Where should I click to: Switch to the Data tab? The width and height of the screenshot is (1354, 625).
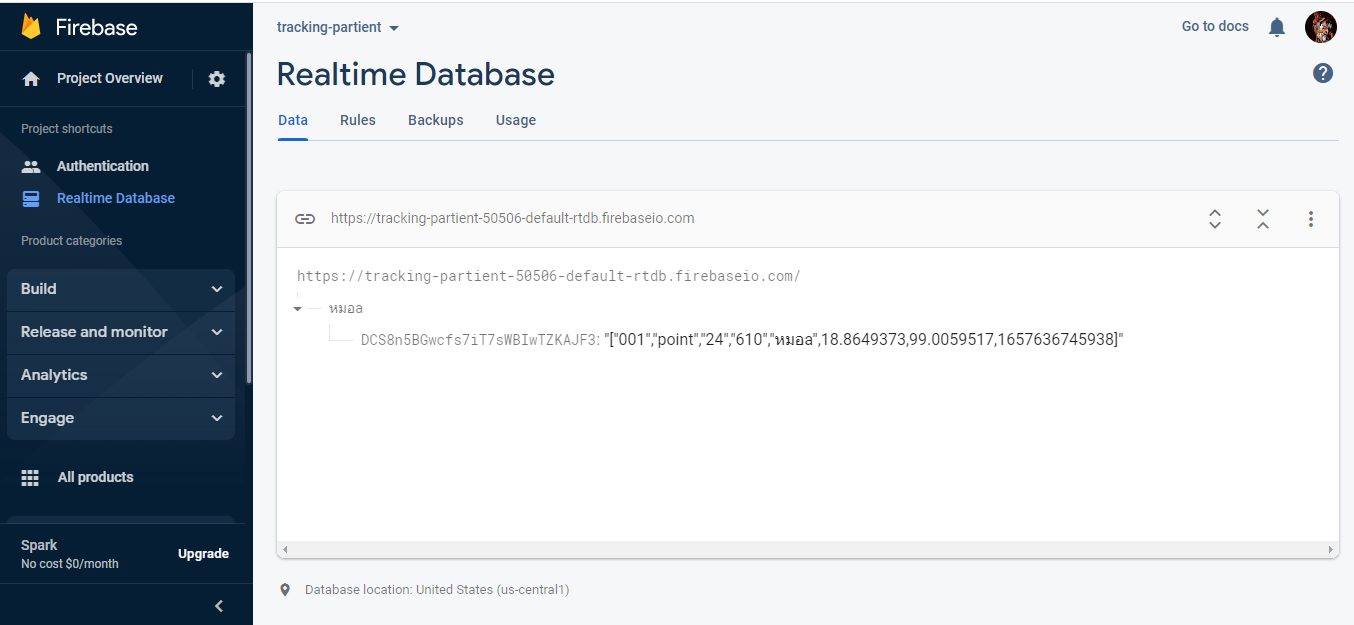293,120
